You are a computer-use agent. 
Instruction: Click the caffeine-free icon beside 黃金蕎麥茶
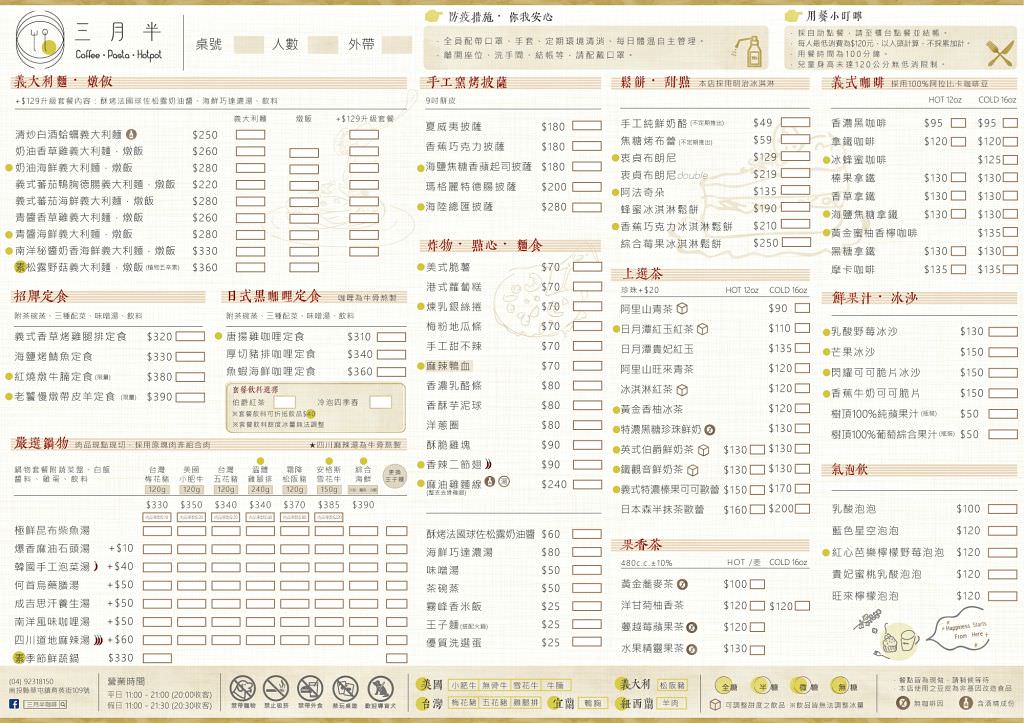tap(682, 585)
